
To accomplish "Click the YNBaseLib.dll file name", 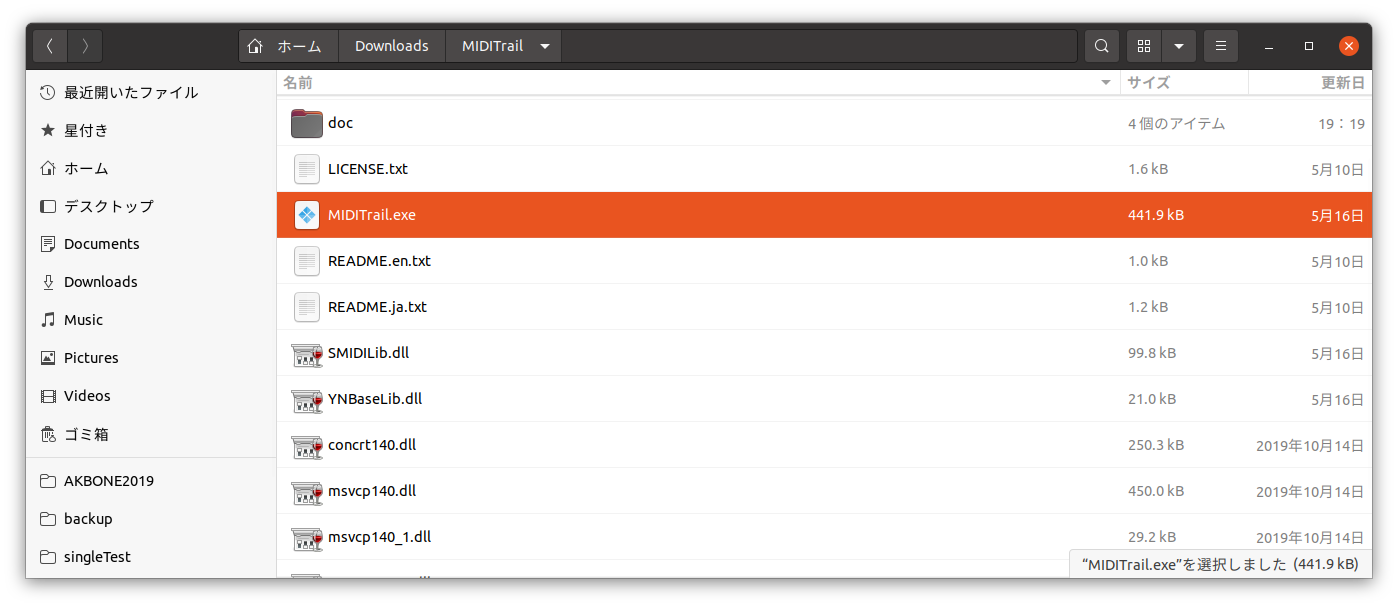I will point(375,399).
